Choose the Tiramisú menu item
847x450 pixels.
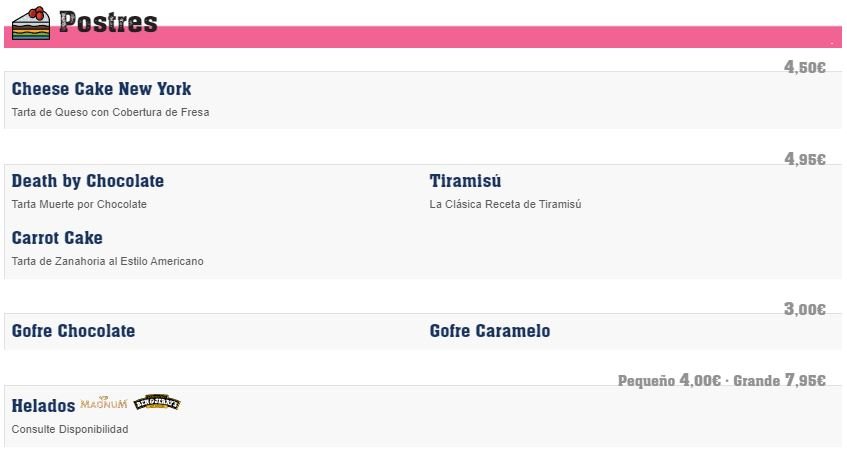(x=465, y=181)
